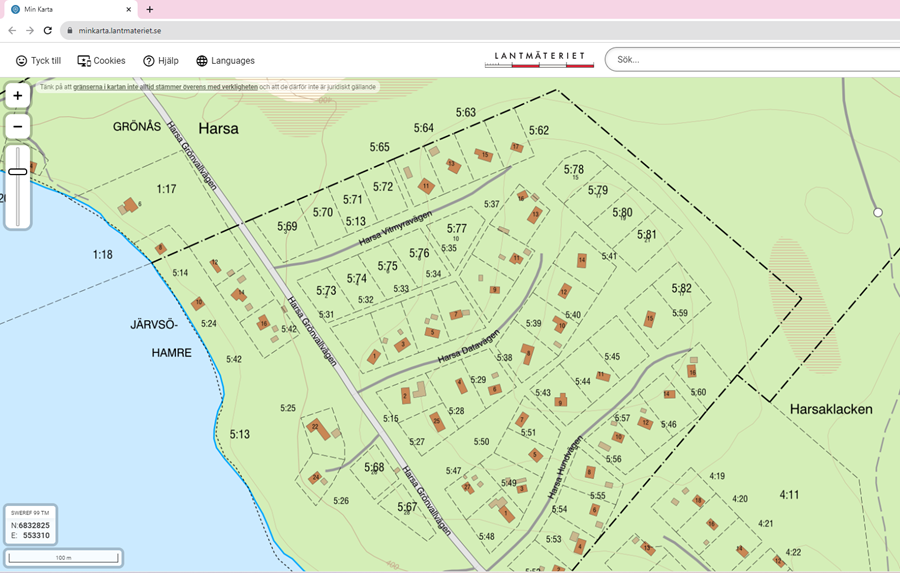
Task: Click the smiley icon beside Tyck till
Action: point(21,61)
